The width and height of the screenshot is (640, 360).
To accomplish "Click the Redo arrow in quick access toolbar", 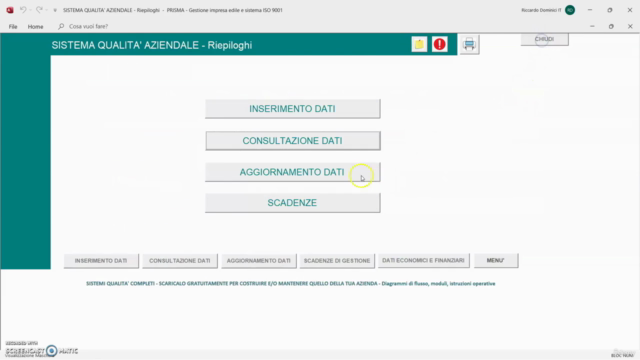I will coord(39,10).
